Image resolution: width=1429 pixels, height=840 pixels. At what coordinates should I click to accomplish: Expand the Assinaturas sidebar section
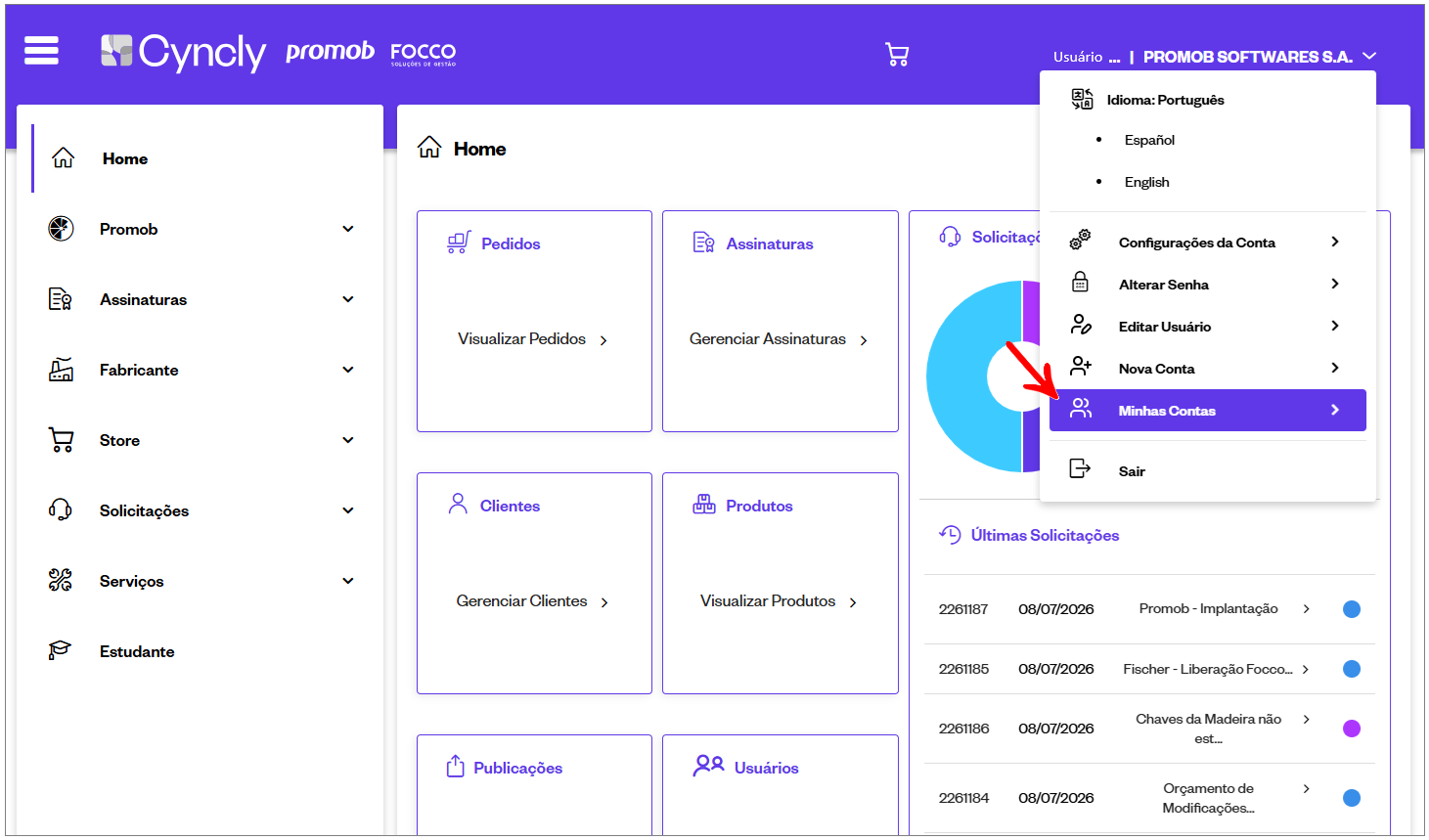point(348,299)
